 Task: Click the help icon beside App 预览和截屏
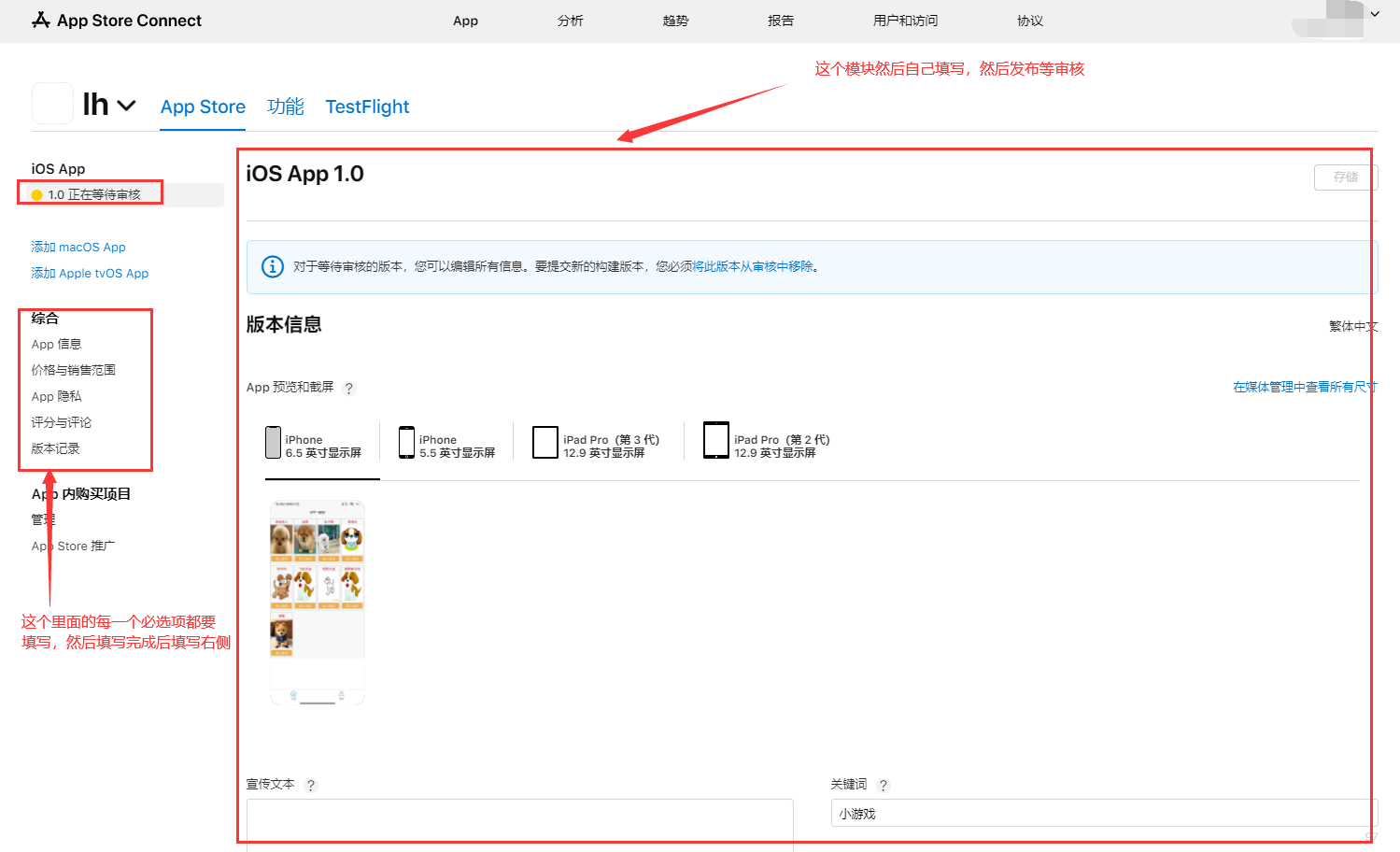349,388
